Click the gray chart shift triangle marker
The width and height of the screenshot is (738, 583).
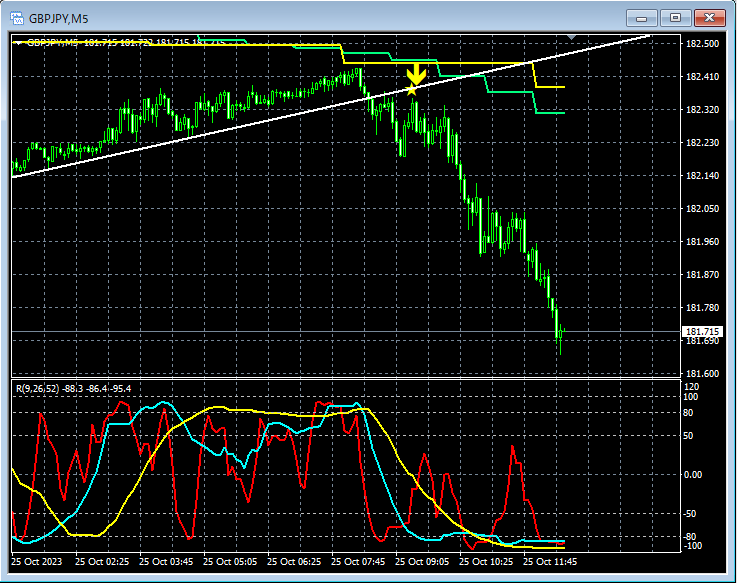pos(572,37)
